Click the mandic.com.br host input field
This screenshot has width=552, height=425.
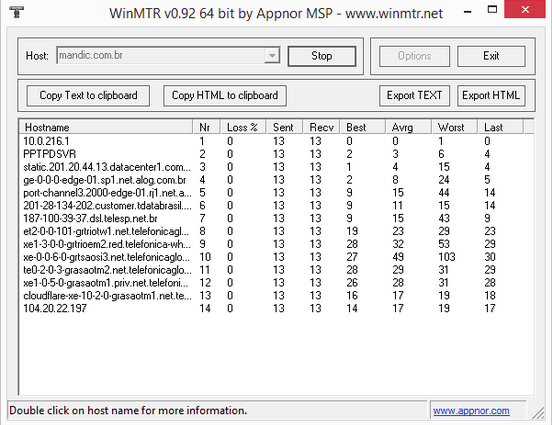(x=161, y=56)
